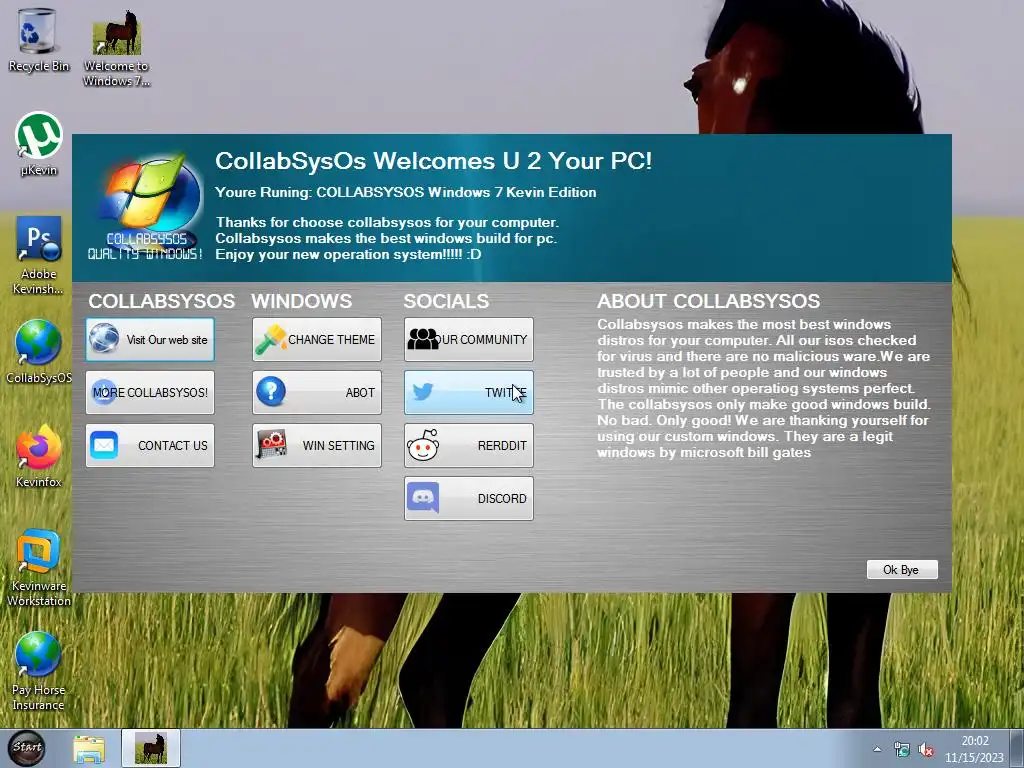
Task: Click the muted volume tray icon
Action: tap(926, 750)
